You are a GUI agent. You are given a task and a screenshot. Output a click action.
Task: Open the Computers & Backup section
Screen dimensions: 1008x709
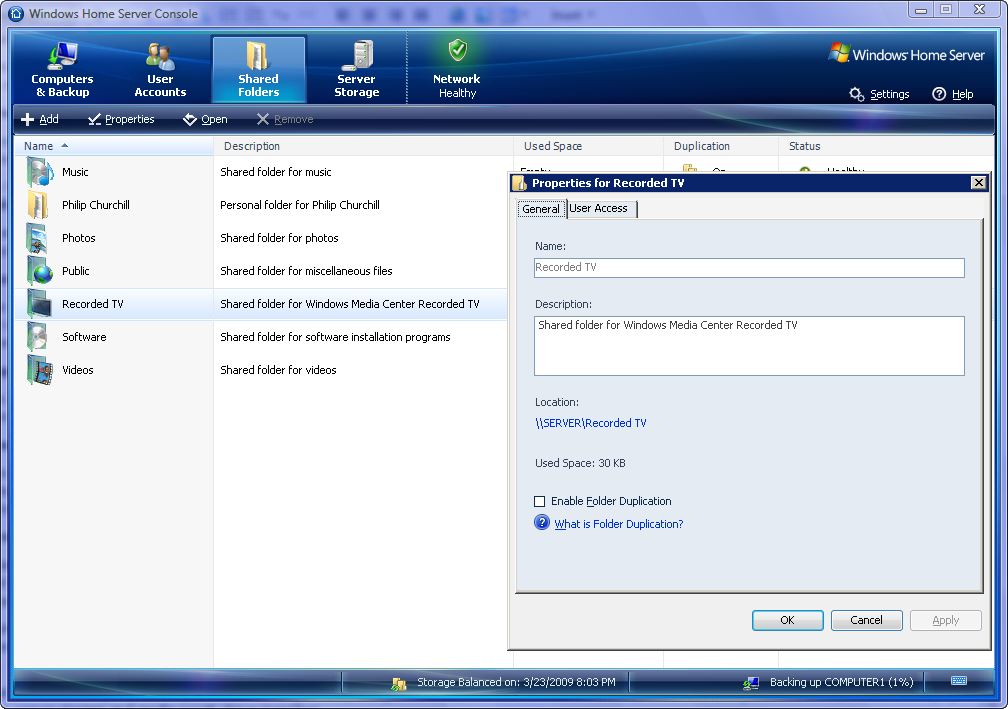click(x=62, y=69)
